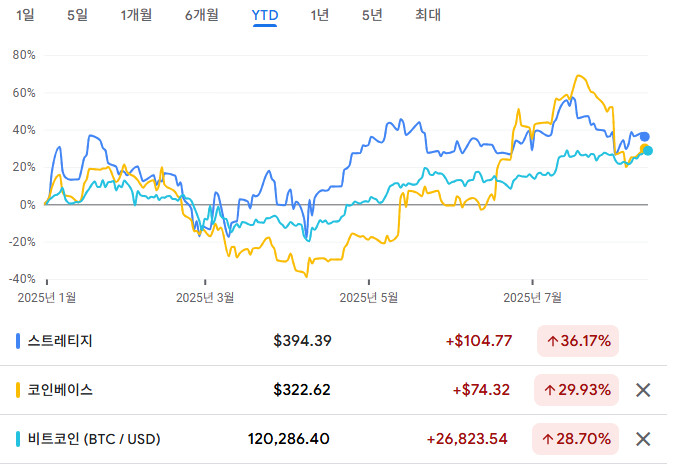Click the 스트레티지 blue color marker
Viewport: 685px width, 466px height.
tap(19, 341)
